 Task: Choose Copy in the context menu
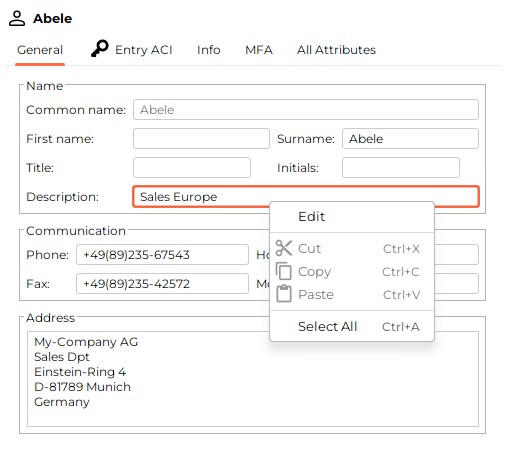[352, 272]
